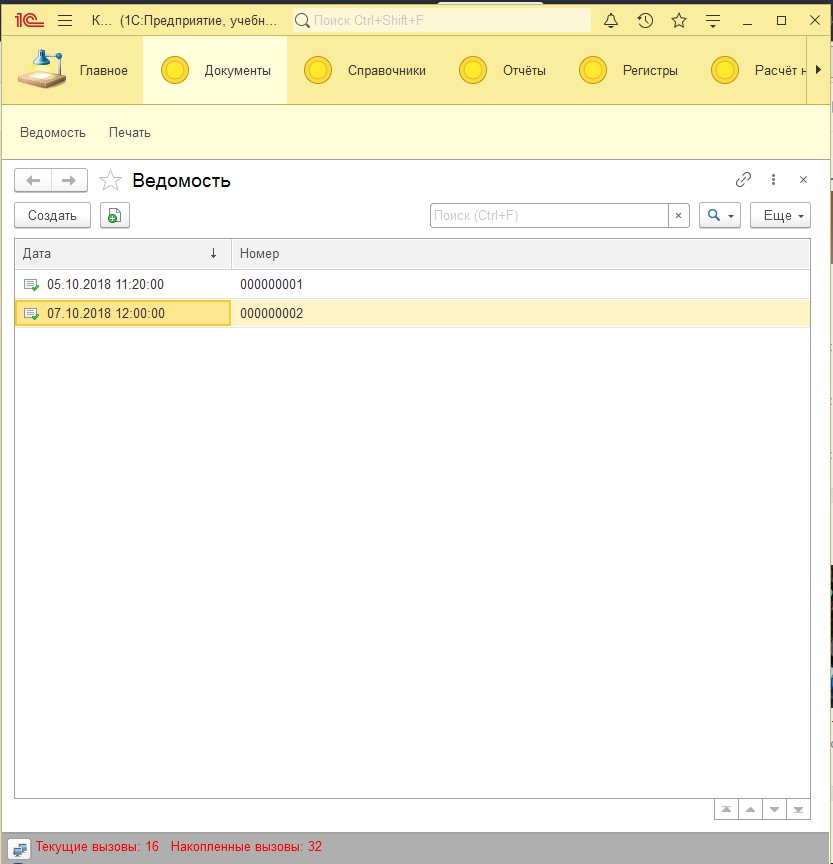833x864 pixels.
Task: Select row dated 07.10.2018 12:00:00
Action: 412,313
